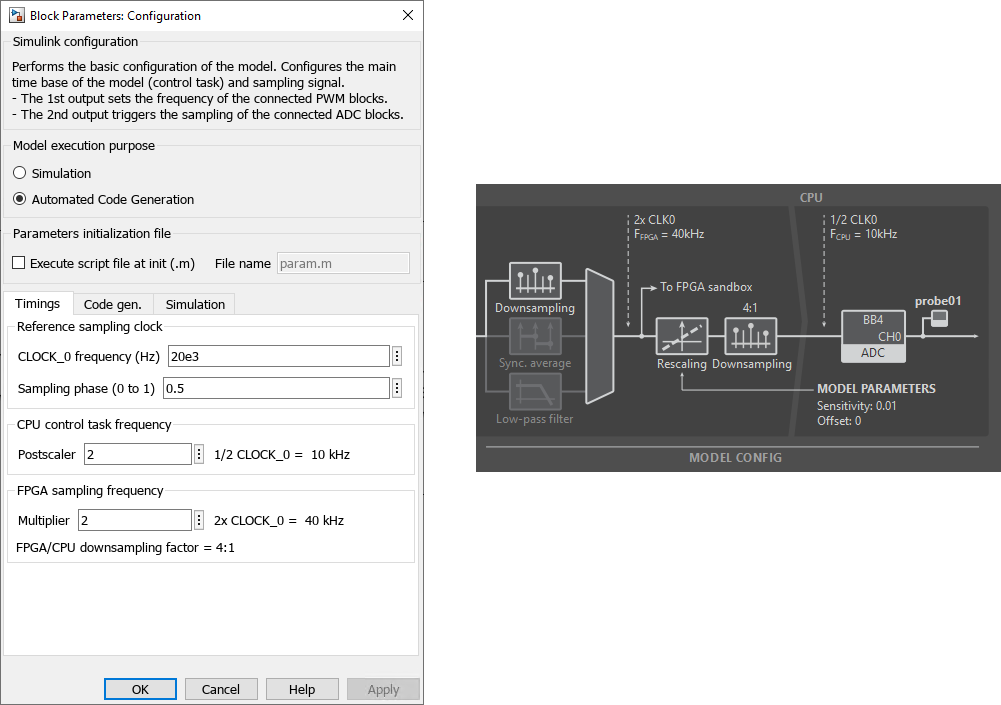
Task: Click the Multiplier input field
Action: (x=135, y=520)
